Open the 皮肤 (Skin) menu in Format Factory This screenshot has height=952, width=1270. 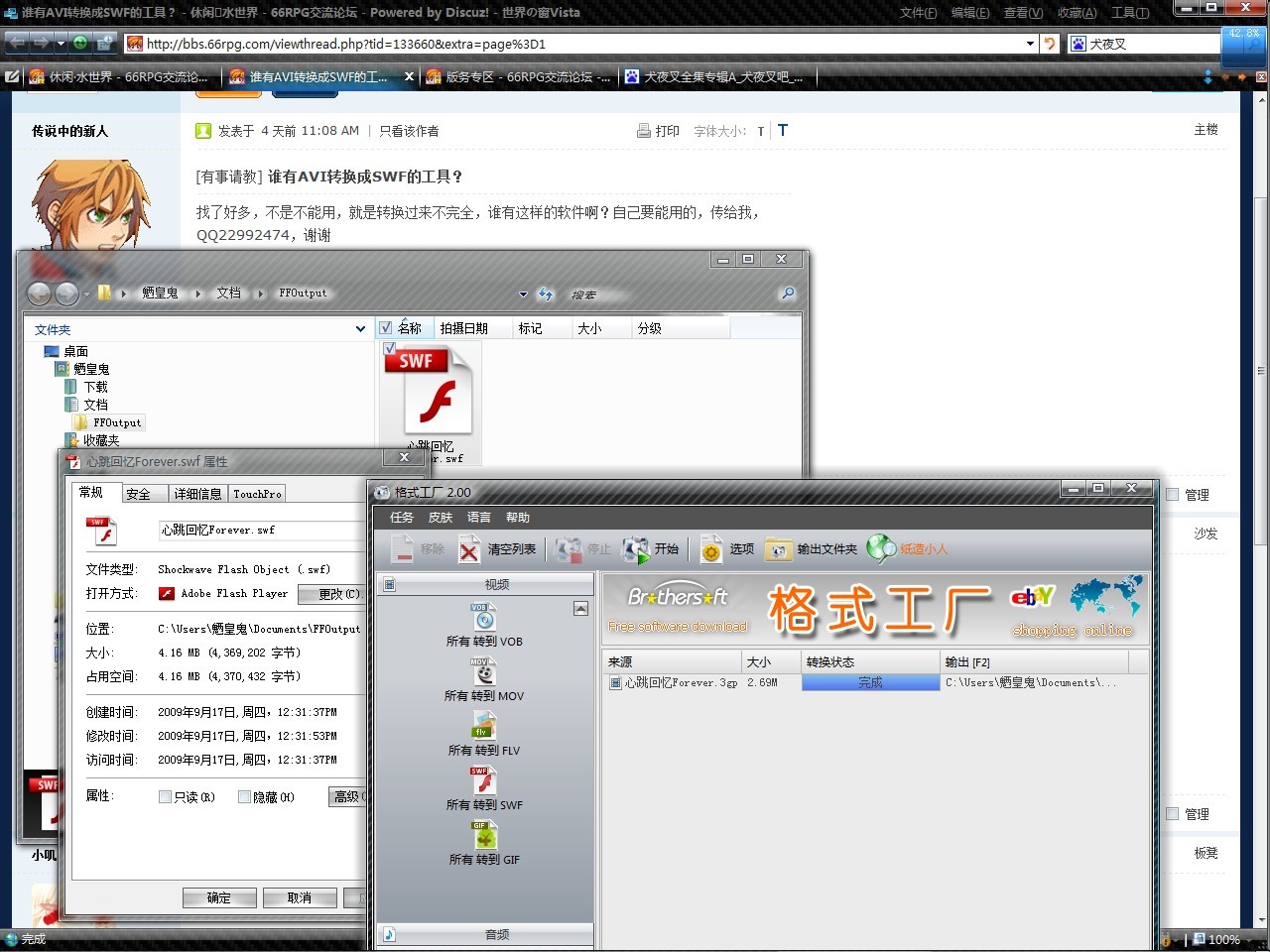point(441,518)
